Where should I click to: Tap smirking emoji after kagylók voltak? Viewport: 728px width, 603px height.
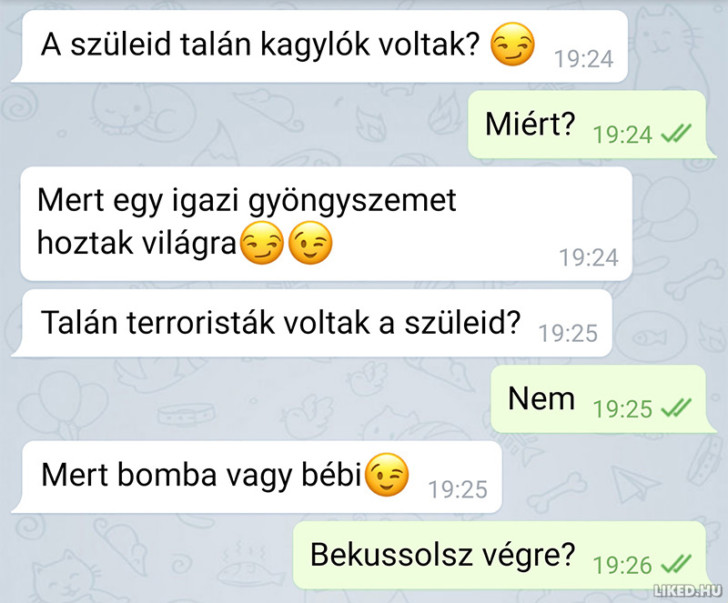click(513, 44)
